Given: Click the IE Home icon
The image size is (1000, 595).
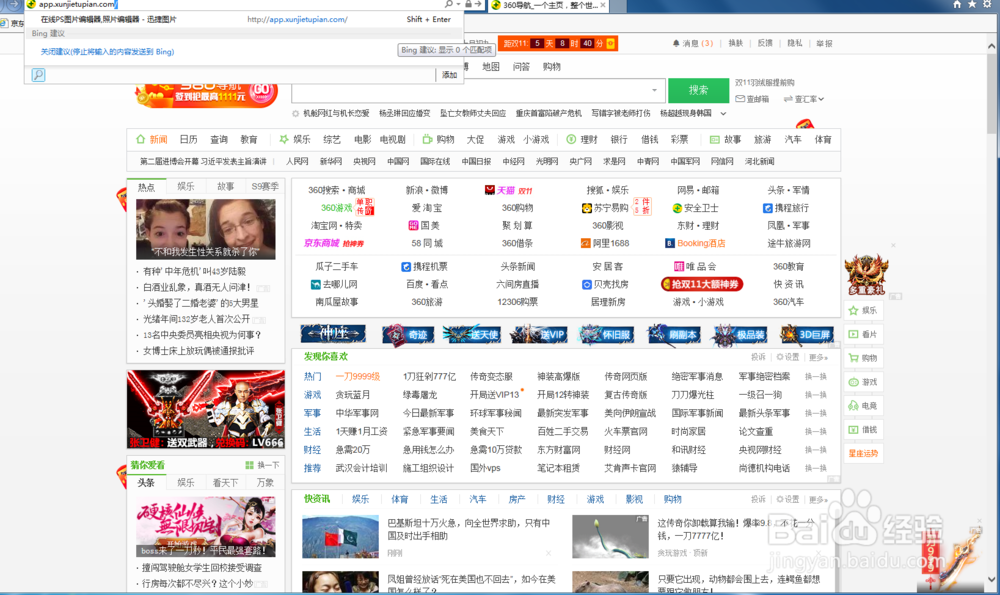Looking at the screenshot, I should pyautogui.click(x=957, y=4).
